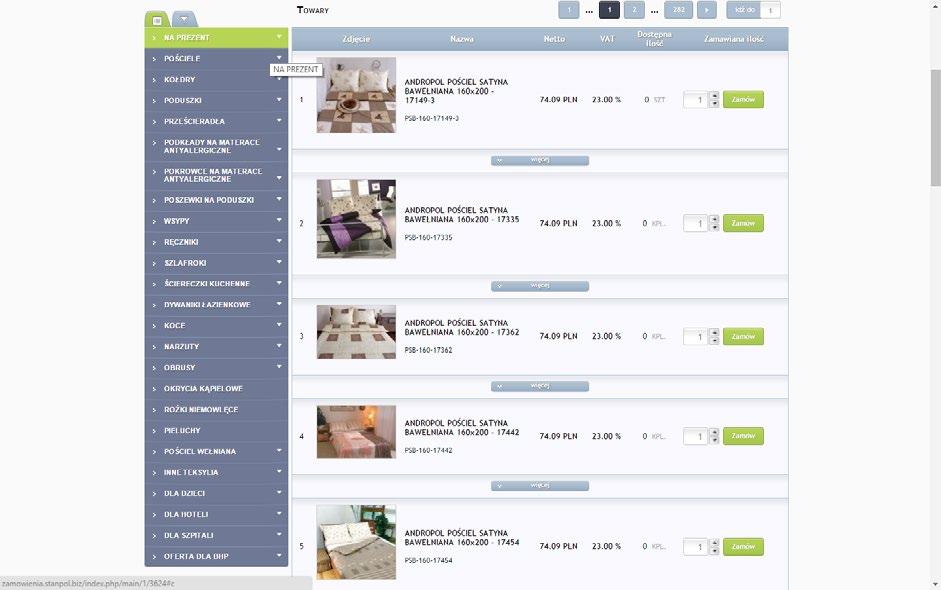Expand arrow next to SZLAFROKI
This screenshot has height=590, width=941.
279,262
